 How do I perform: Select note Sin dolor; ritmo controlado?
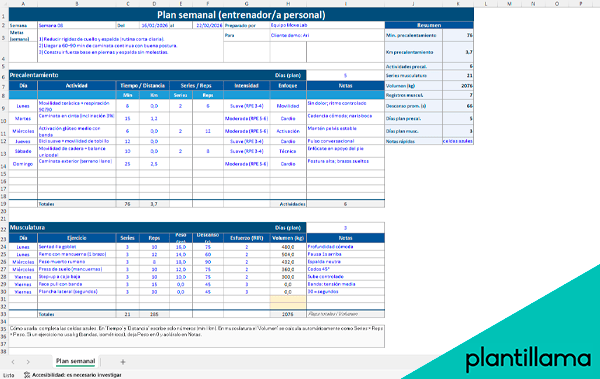tap(345, 106)
